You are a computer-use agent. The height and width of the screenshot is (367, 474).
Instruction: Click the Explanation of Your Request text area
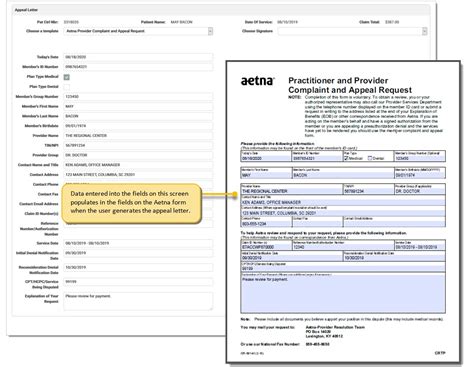[x=138, y=301]
